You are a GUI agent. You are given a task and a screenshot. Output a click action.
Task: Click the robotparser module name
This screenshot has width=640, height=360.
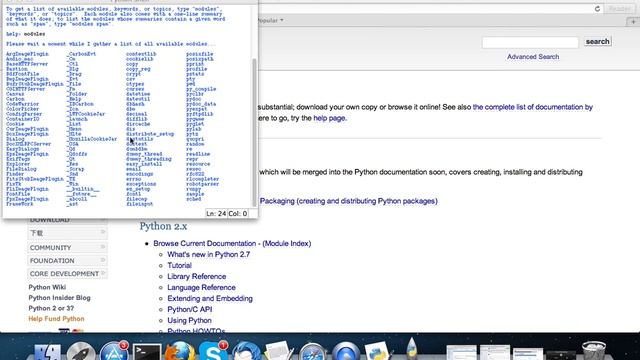click(x=202, y=184)
